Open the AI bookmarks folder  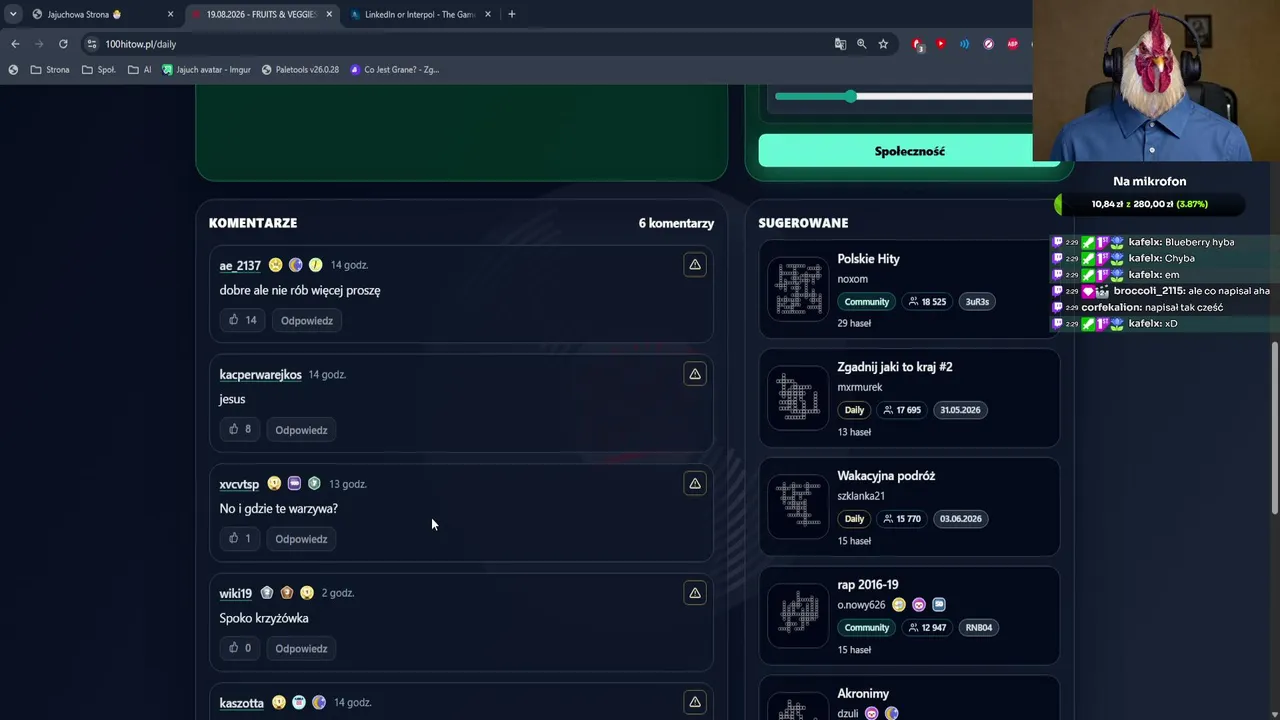[140, 70]
